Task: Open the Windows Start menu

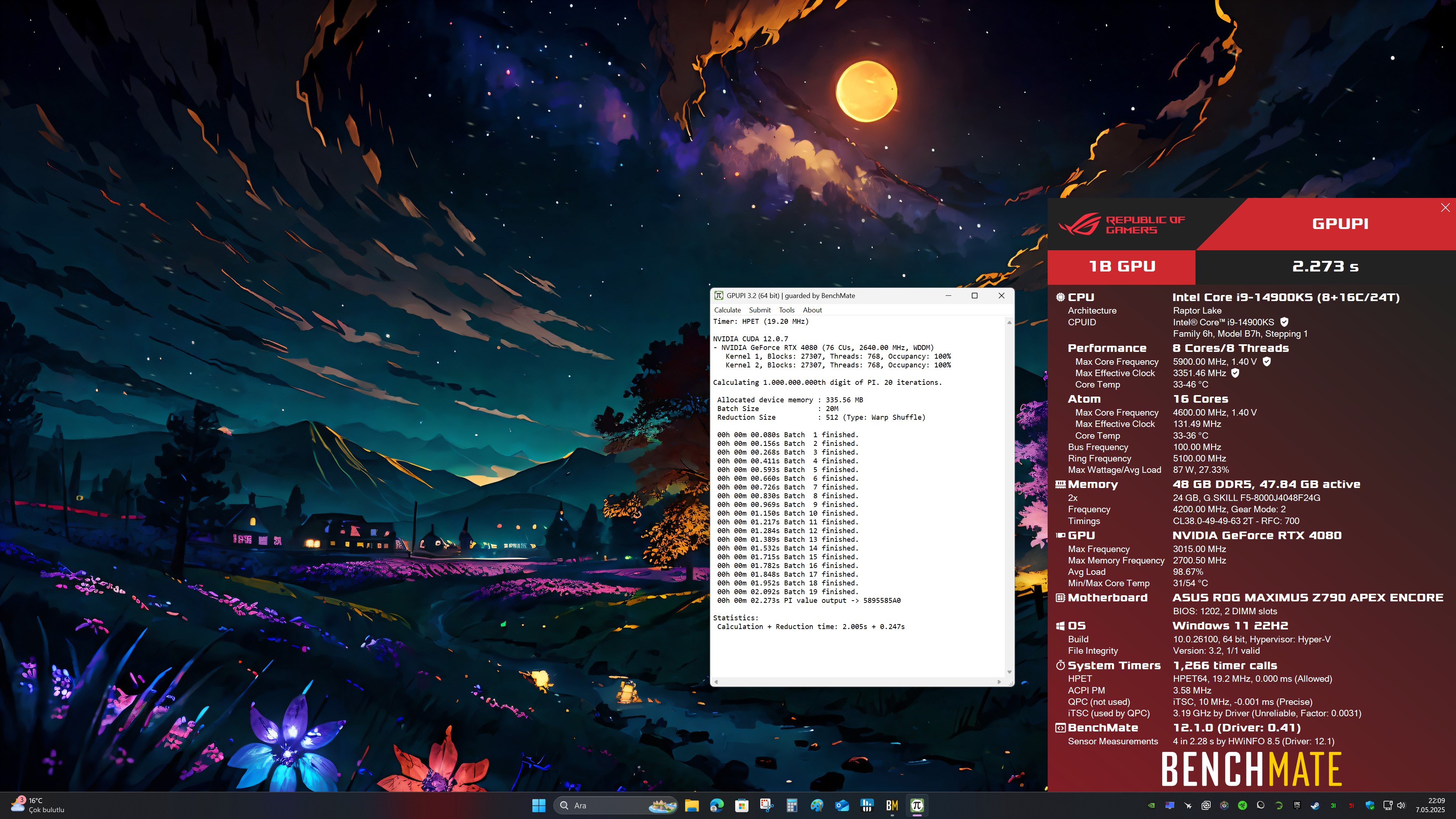Action: tap(539, 805)
